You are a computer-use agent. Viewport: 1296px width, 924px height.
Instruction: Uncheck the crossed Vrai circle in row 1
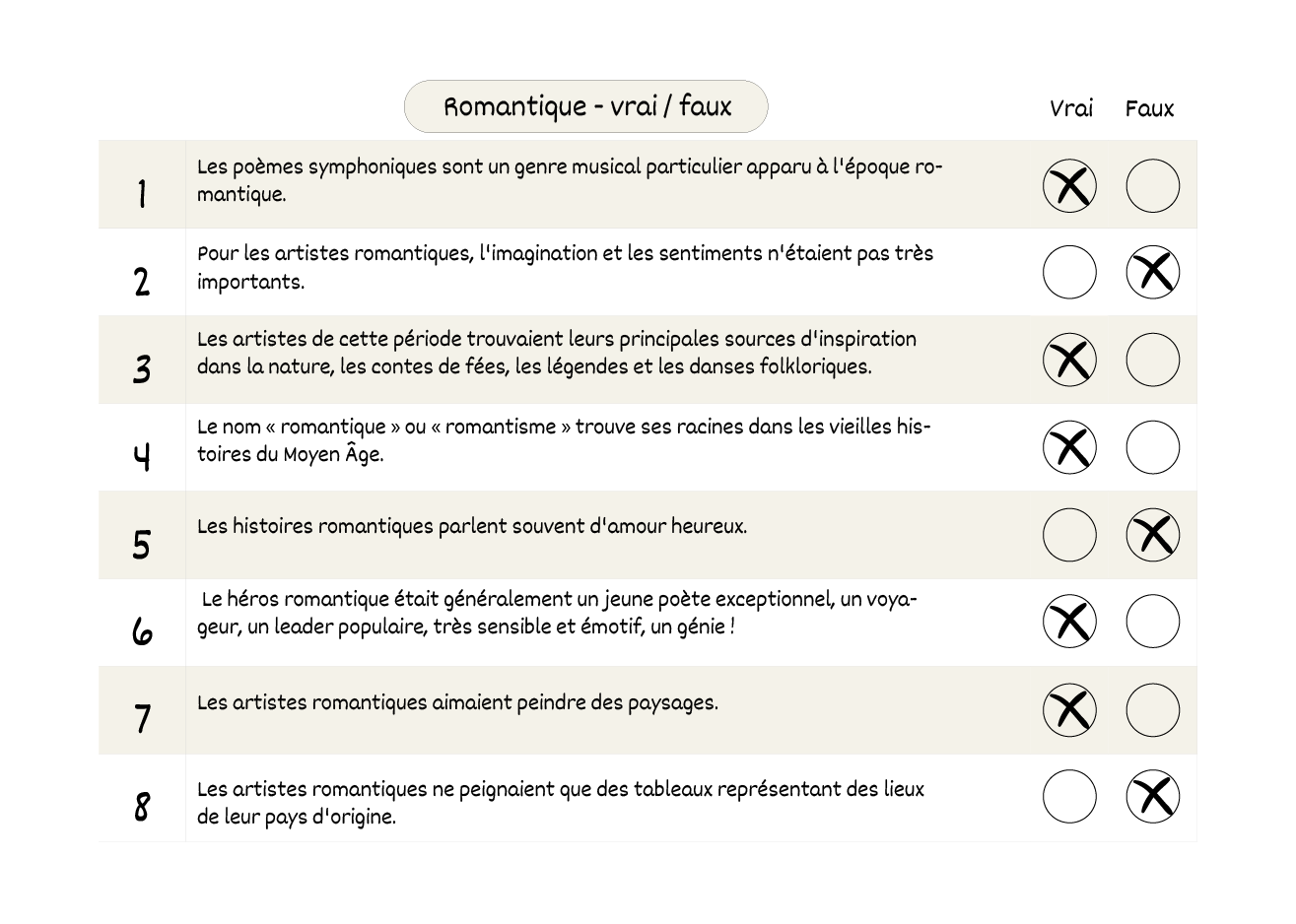(x=1069, y=185)
